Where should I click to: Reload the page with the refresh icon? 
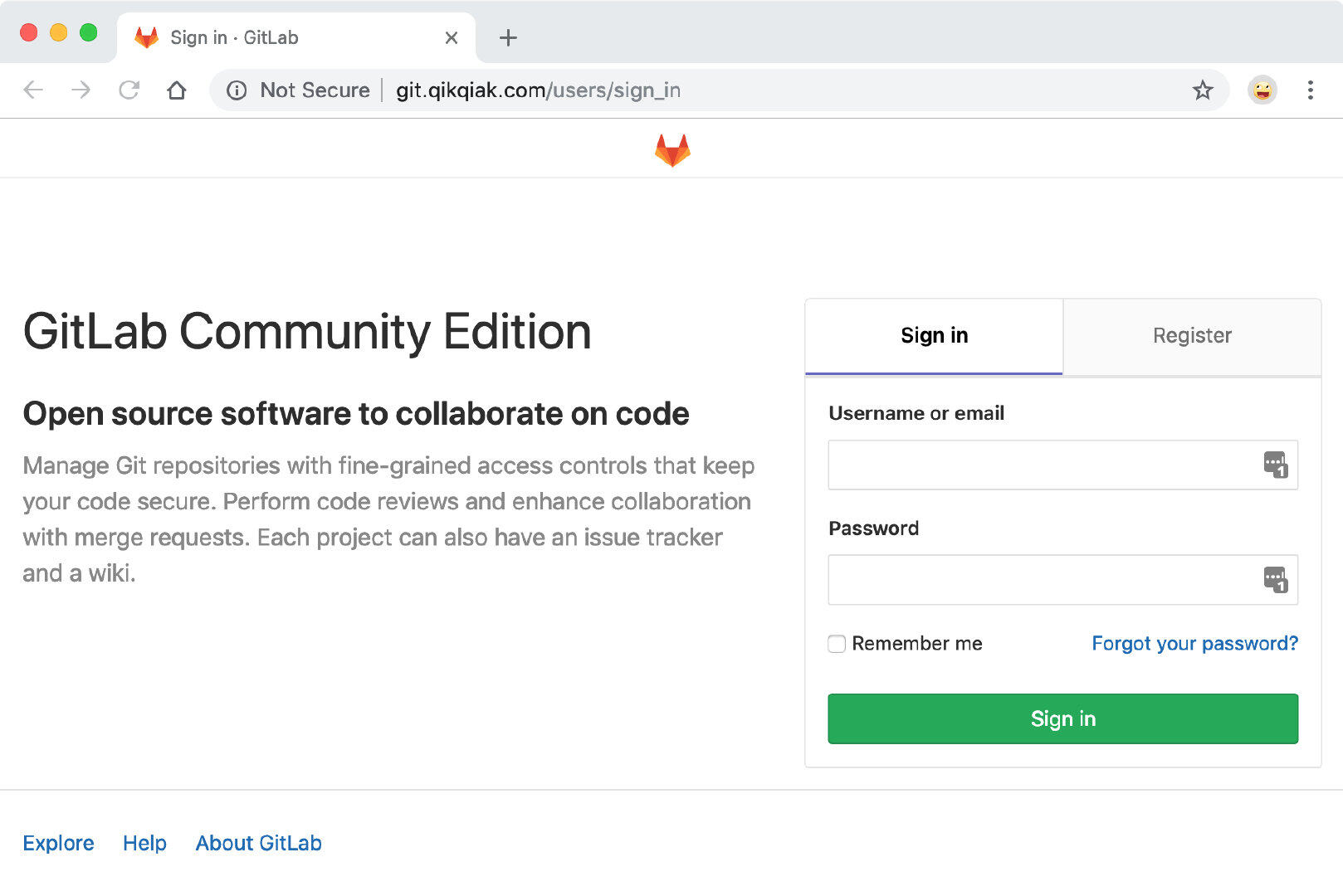tap(129, 90)
